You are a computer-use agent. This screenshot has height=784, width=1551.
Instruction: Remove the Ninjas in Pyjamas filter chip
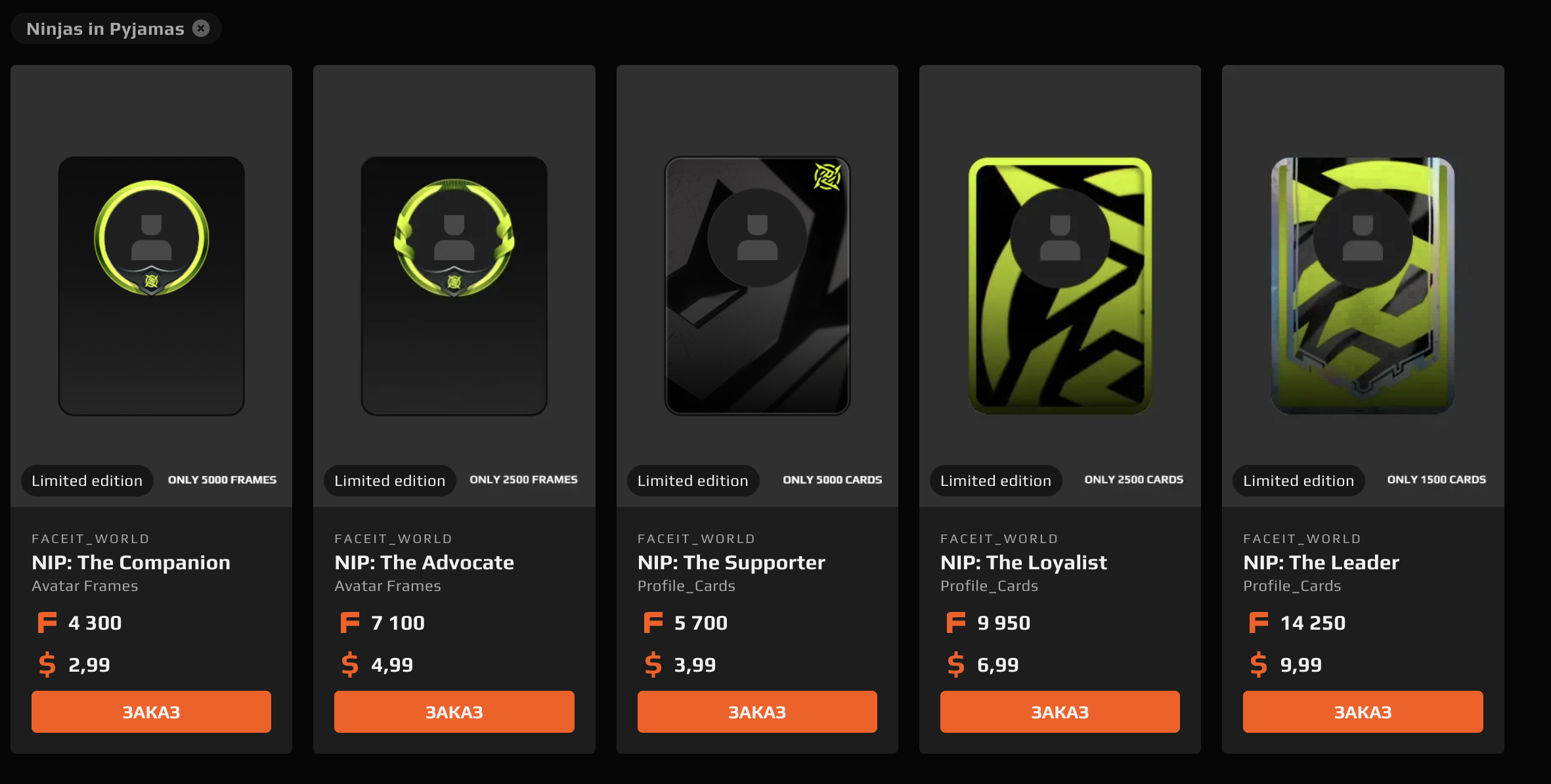click(201, 28)
